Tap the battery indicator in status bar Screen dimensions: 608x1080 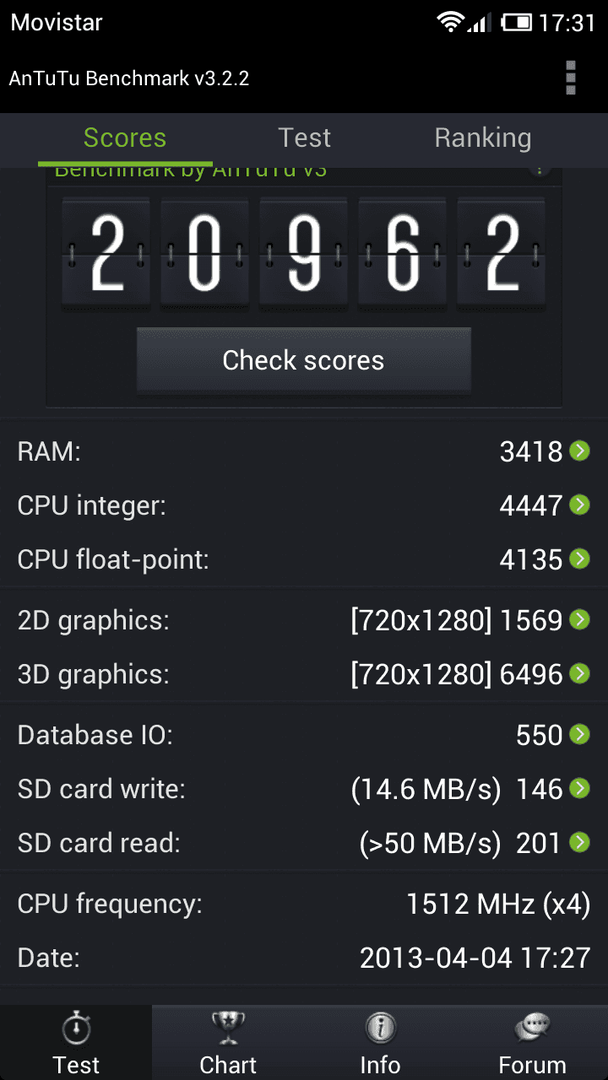pos(517,23)
